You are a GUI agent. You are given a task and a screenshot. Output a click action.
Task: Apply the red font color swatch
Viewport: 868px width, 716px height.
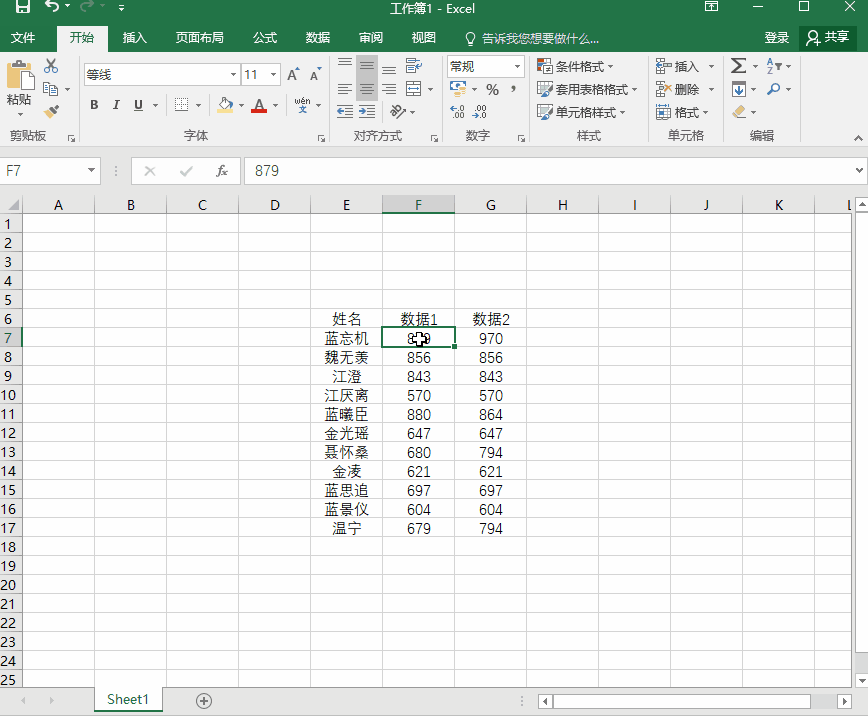pos(259,105)
